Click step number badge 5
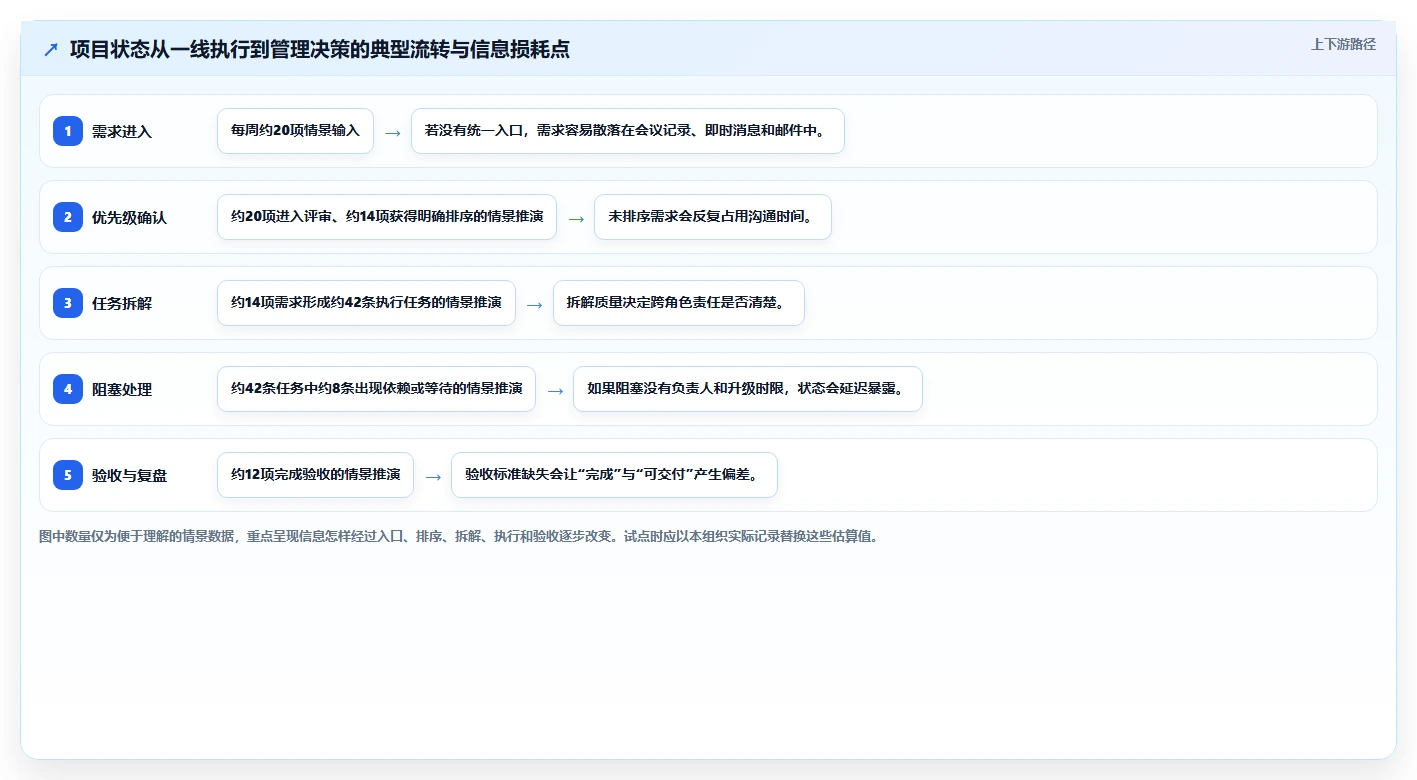The image size is (1417, 780). pos(68,475)
